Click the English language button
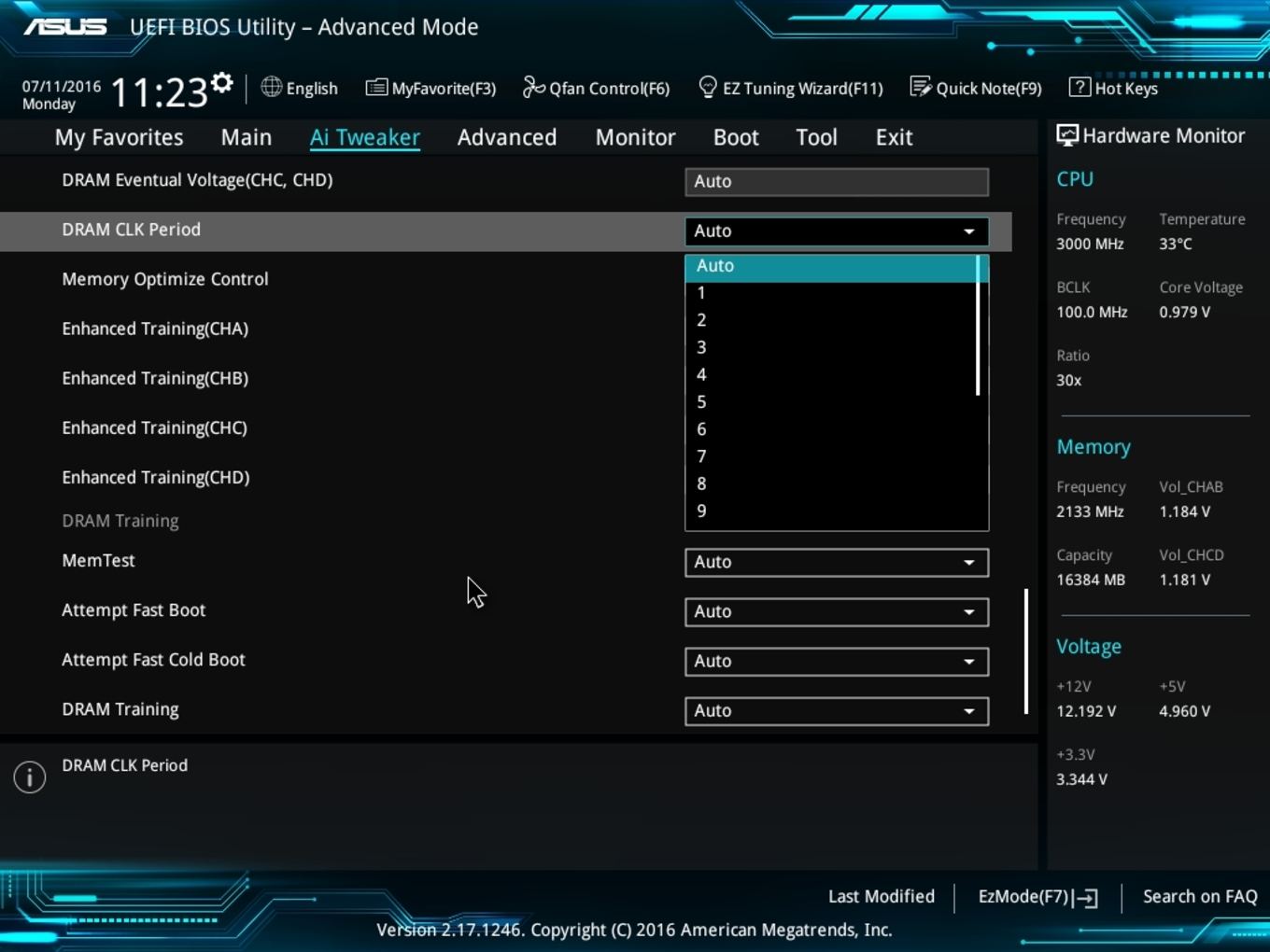The image size is (1270, 952). click(300, 88)
